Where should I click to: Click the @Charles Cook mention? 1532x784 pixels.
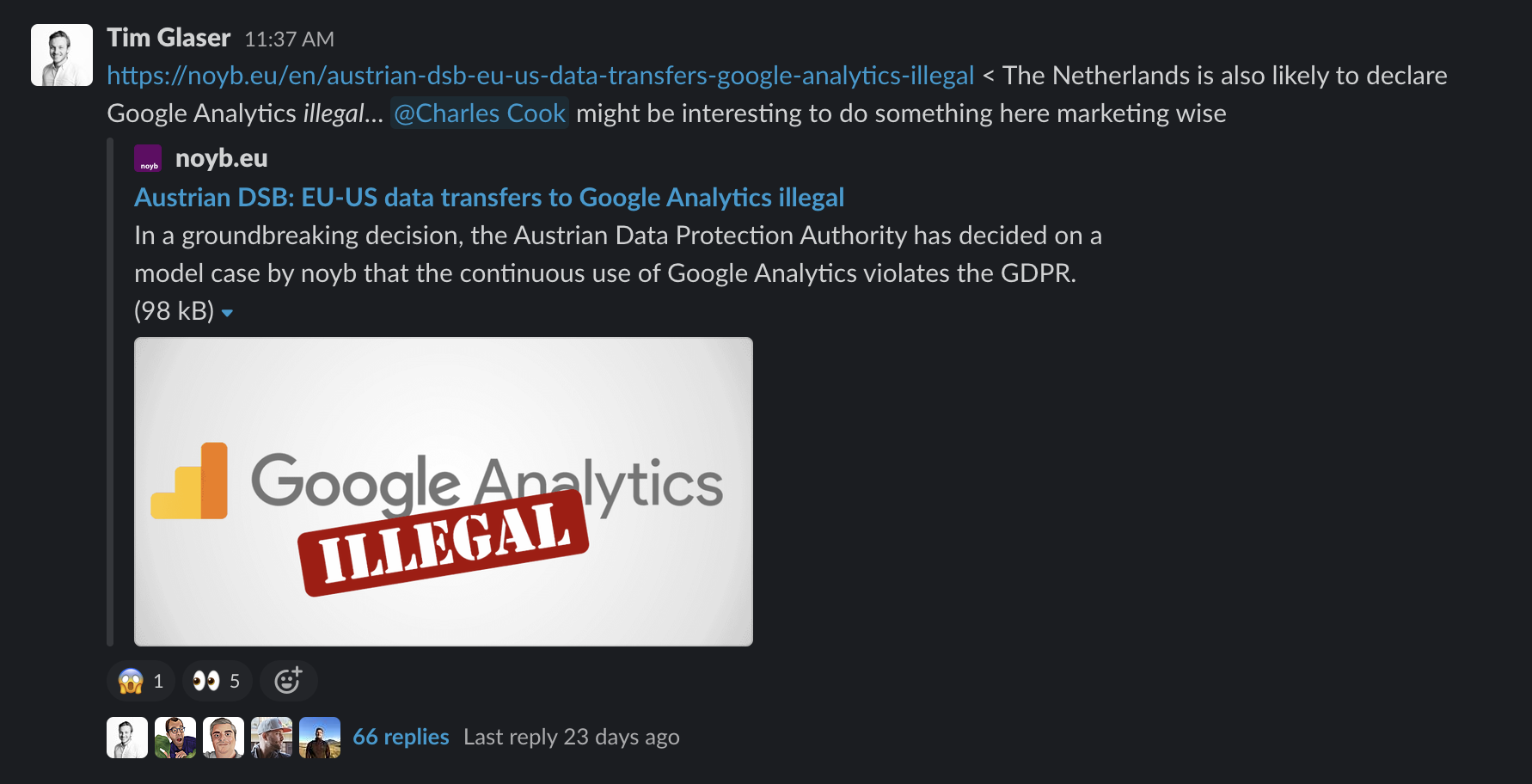[479, 113]
